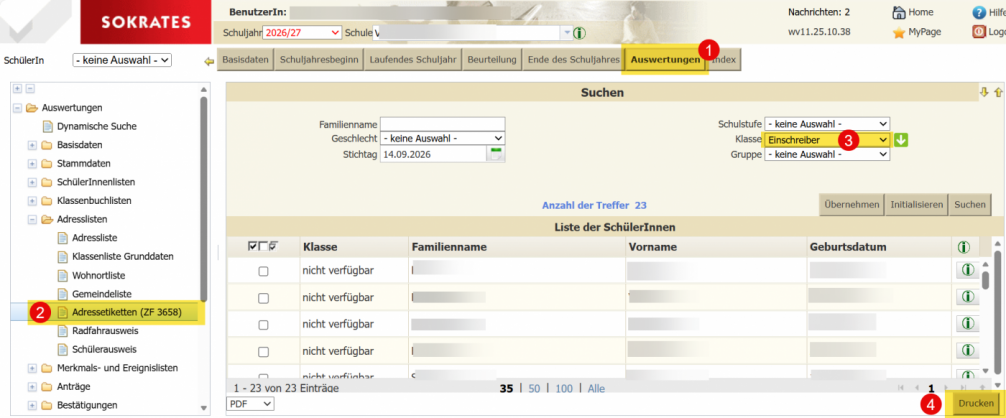Invert selection via third header checkbox icon
This screenshot has height=418, width=1006.
click(273, 246)
